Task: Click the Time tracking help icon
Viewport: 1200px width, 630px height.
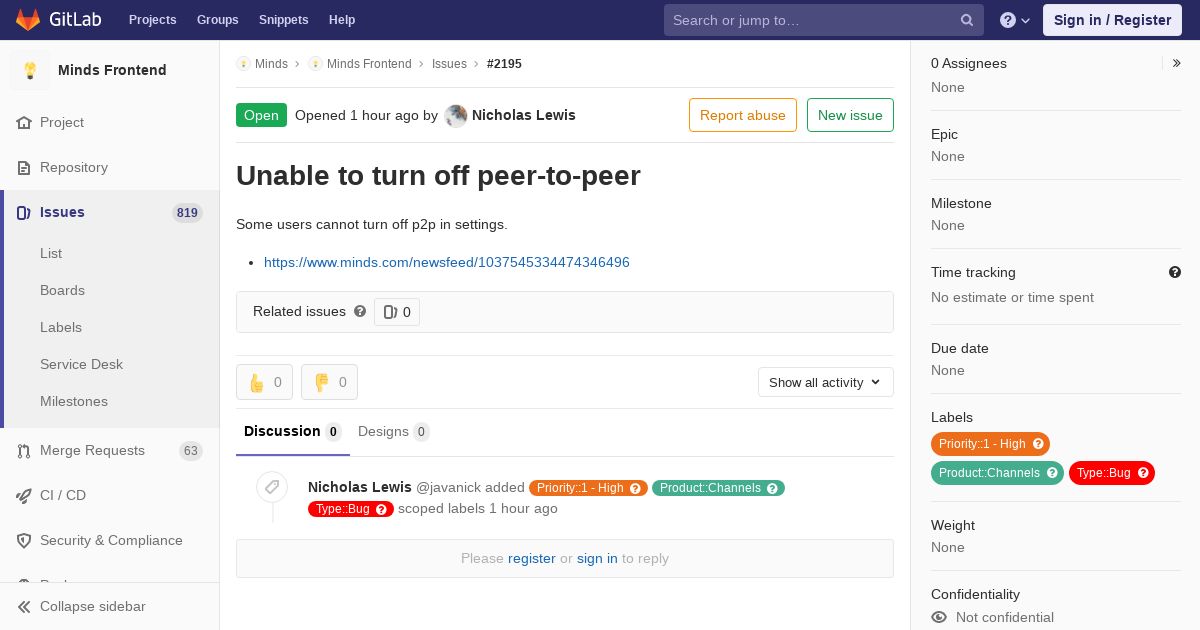Action: [x=1175, y=272]
